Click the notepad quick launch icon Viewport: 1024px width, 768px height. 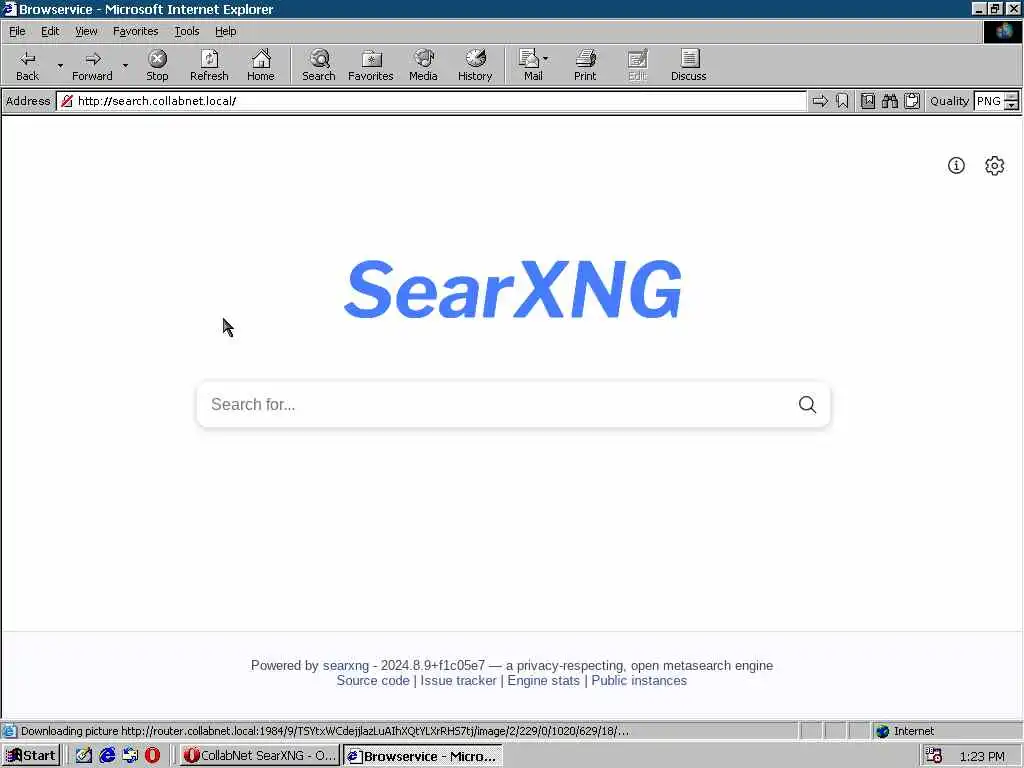click(84, 756)
